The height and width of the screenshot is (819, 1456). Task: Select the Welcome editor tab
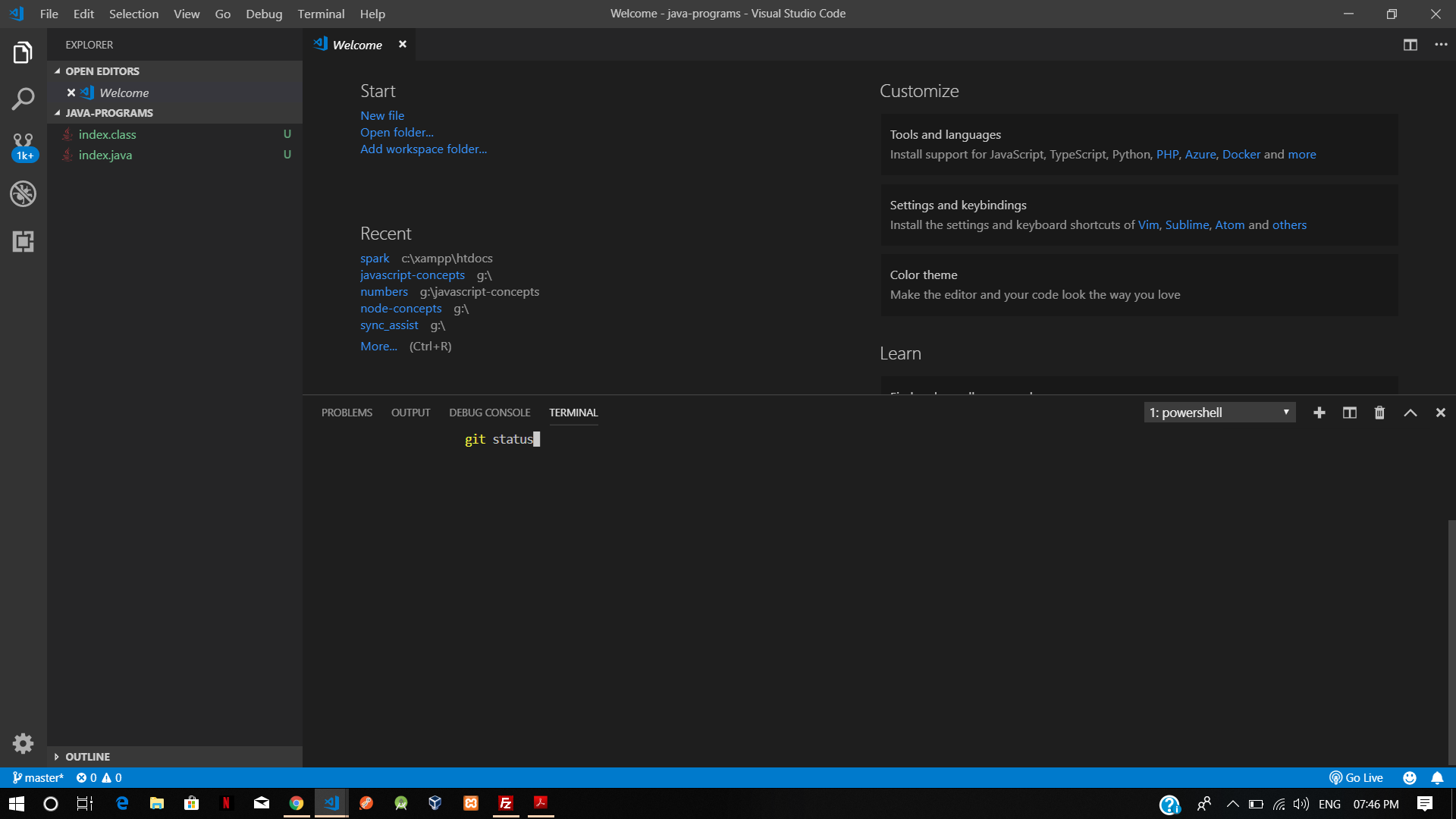coord(358,45)
